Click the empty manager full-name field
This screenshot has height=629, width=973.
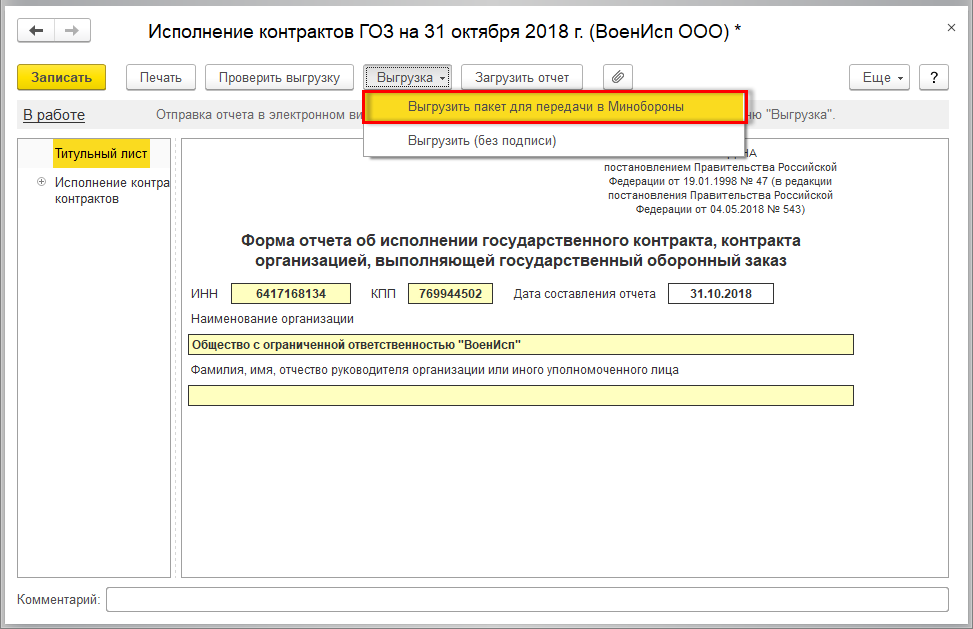tap(521, 395)
